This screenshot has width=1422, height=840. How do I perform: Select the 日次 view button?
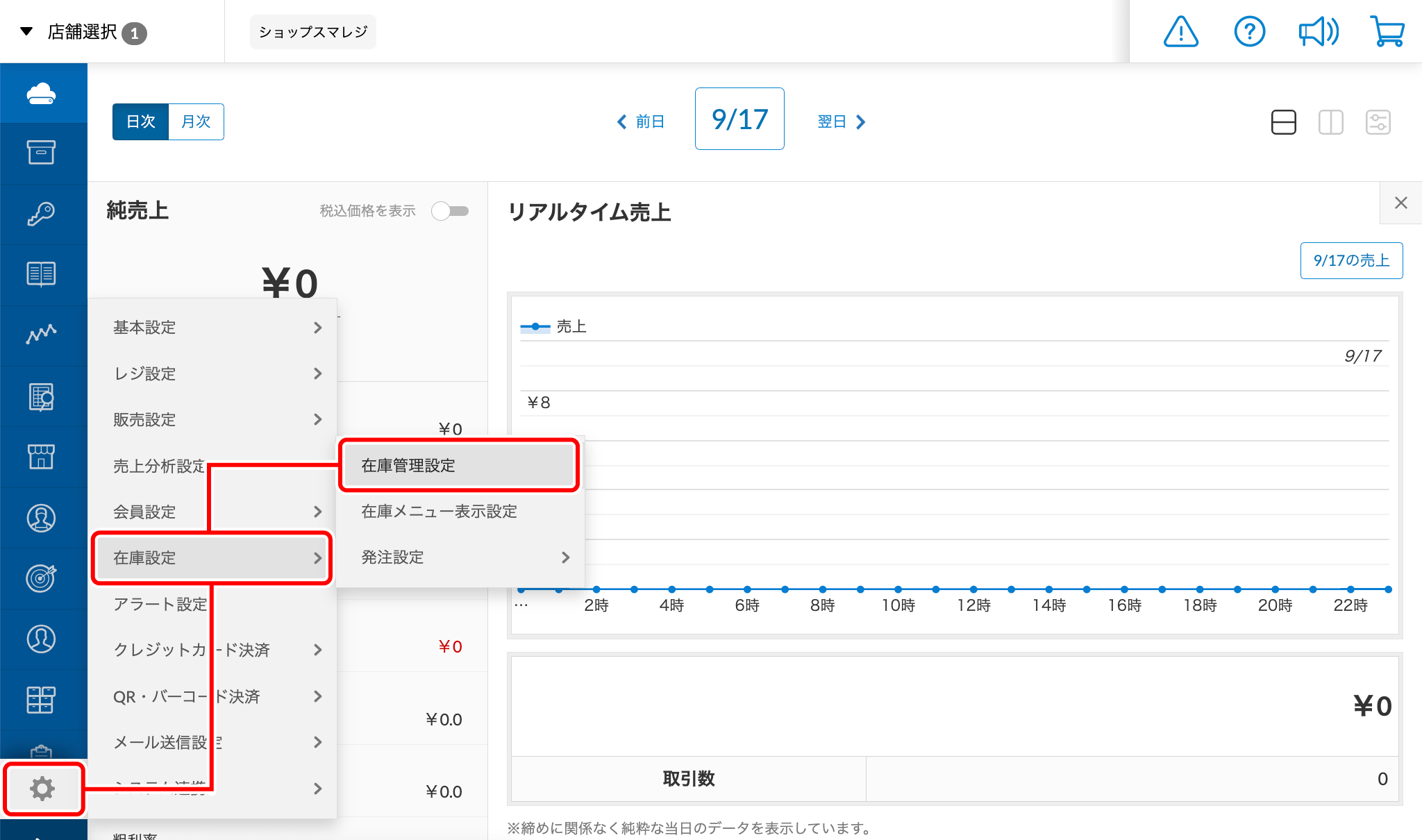coord(141,122)
